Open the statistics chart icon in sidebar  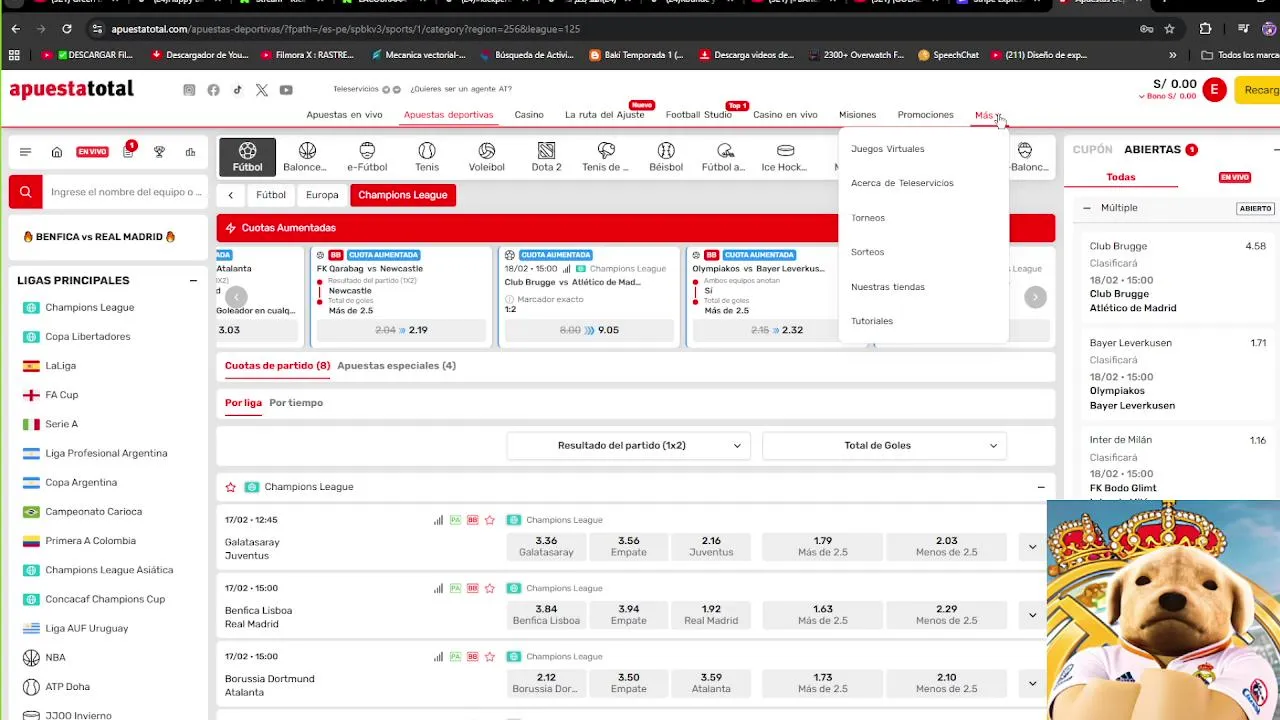[190, 152]
